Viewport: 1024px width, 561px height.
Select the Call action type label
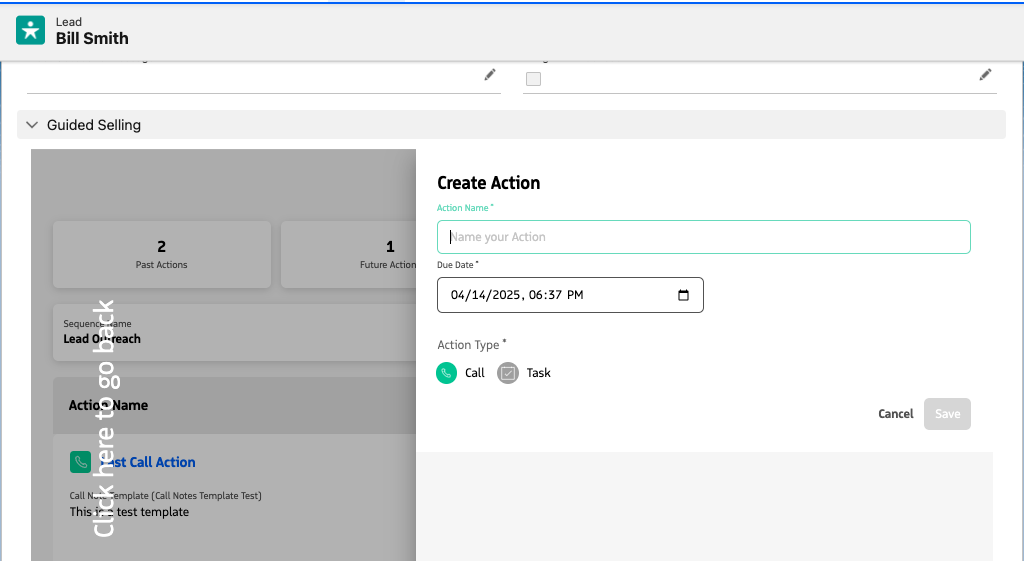point(475,373)
